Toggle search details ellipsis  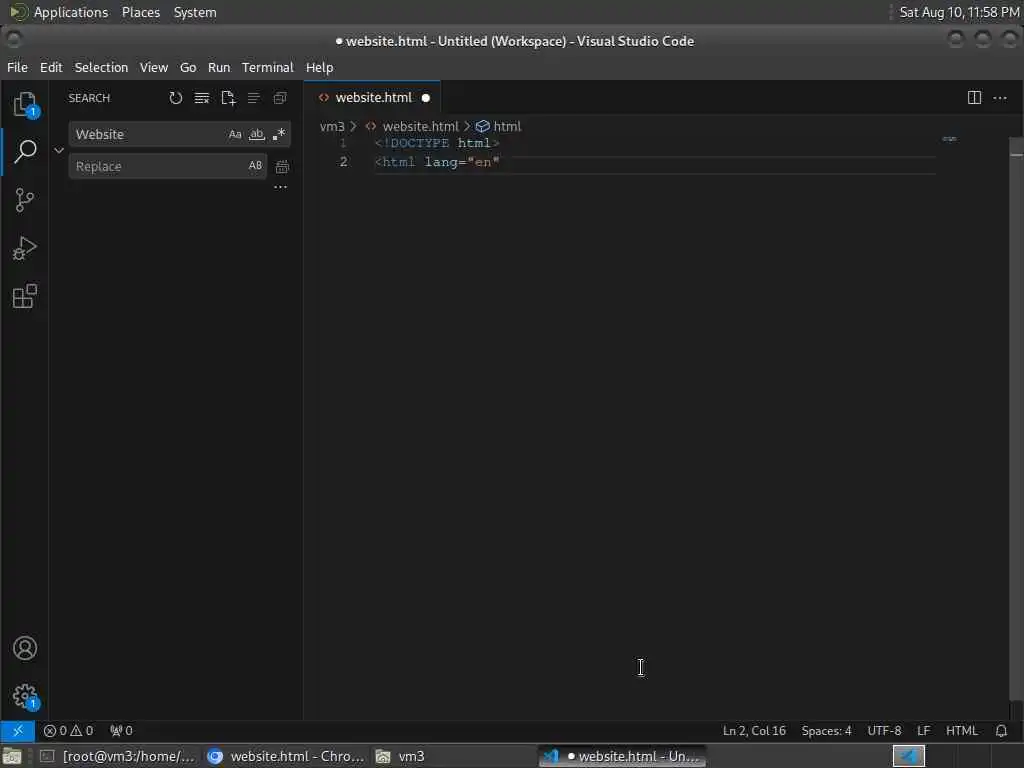pyautogui.click(x=281, y=187)
